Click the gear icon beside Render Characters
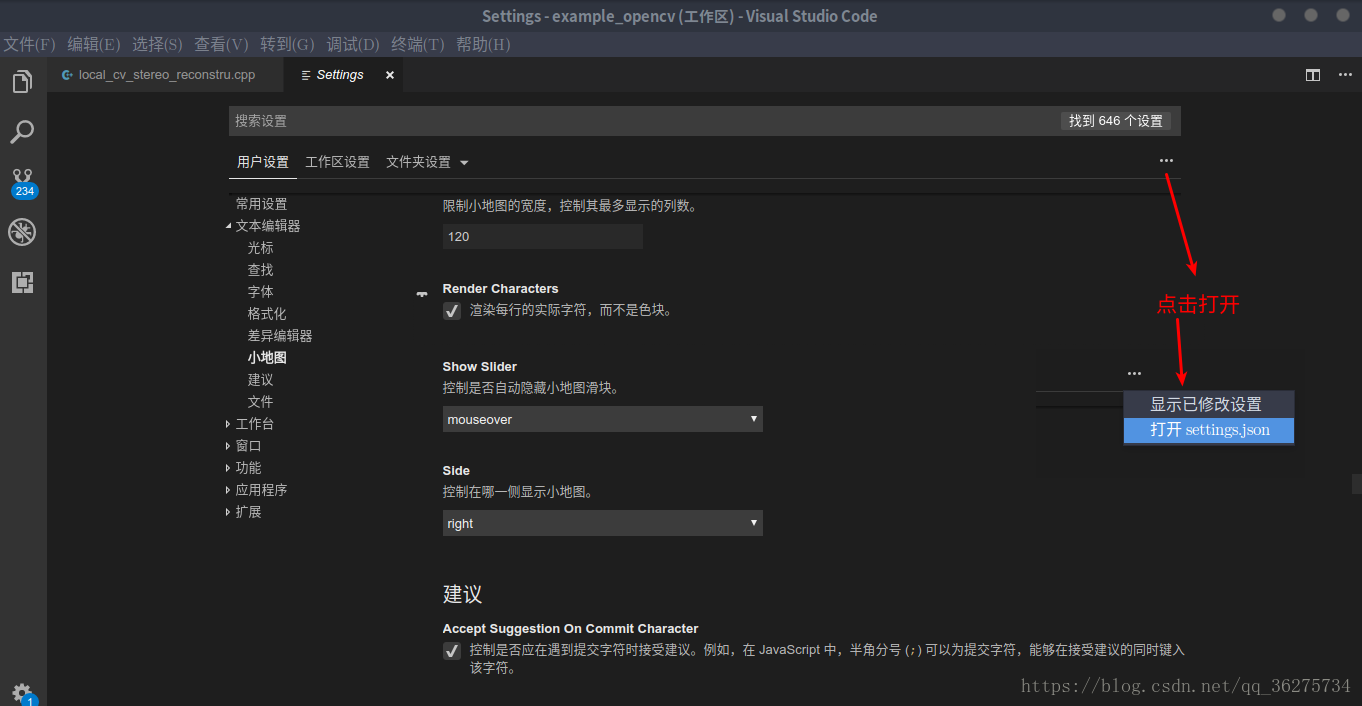This screenshot has height=706, width=1362. pyautogui.click(x=422, y=293)
